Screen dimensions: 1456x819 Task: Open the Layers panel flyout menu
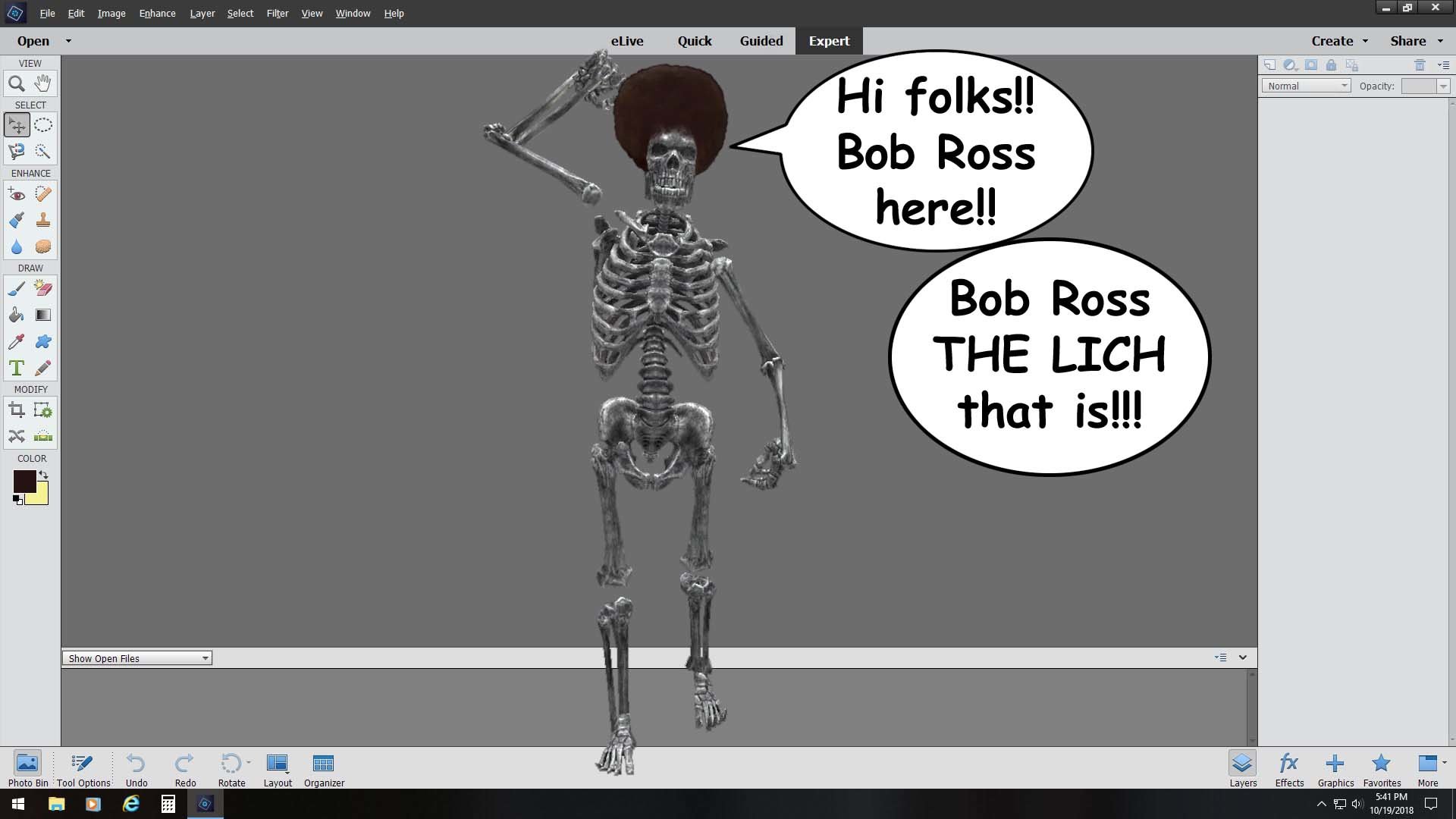click(x=1443, y=65)
